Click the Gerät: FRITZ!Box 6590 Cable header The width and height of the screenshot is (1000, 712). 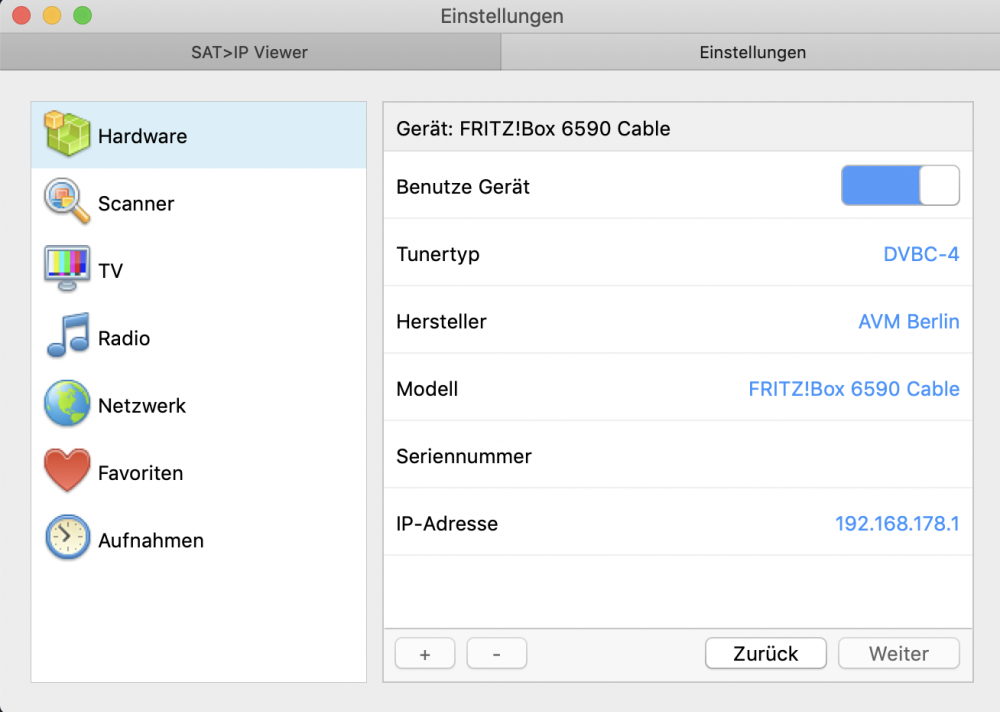tap(533, 129)
